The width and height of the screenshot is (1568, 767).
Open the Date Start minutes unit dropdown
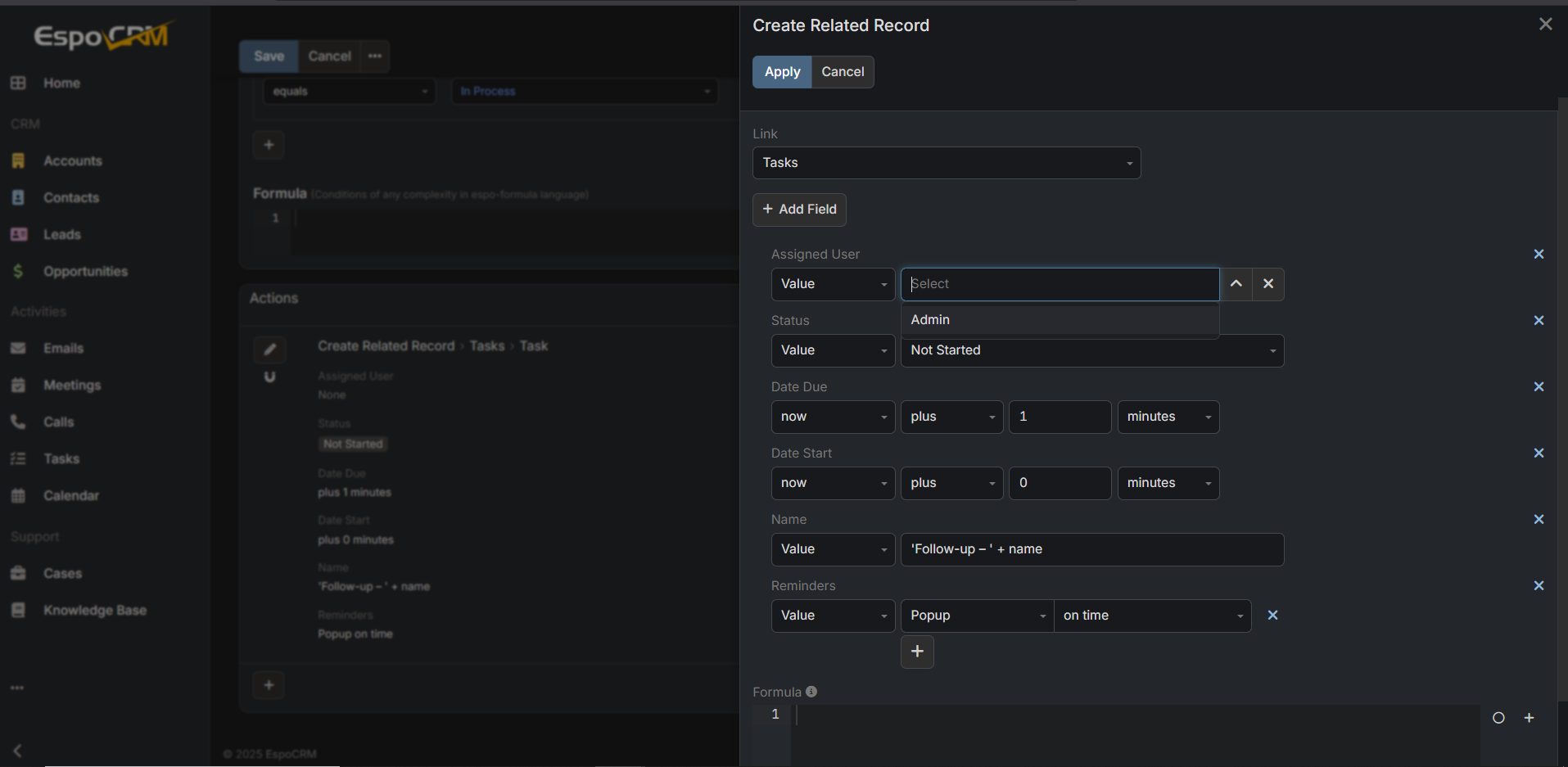click(1168, 483)
